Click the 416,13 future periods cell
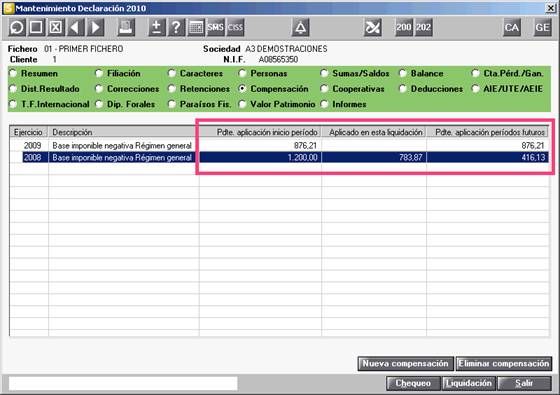 488,158
